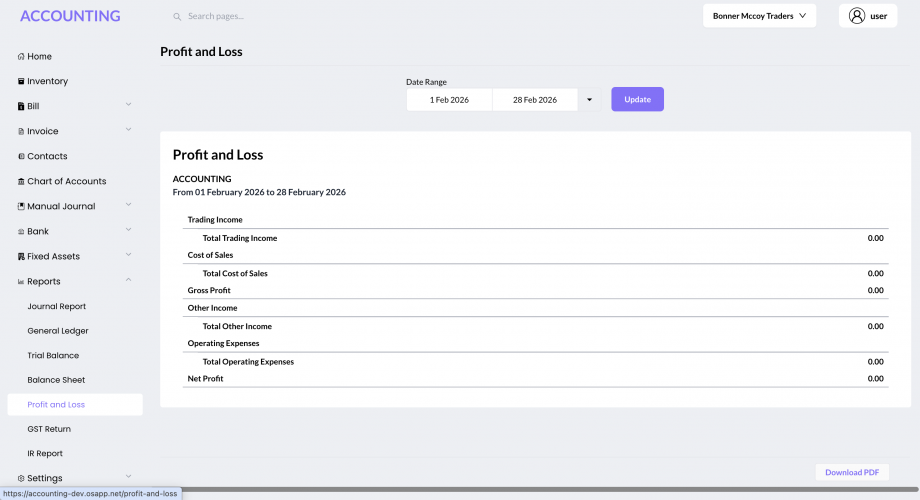Open the General Ledger report

click(x=58, y=331)
